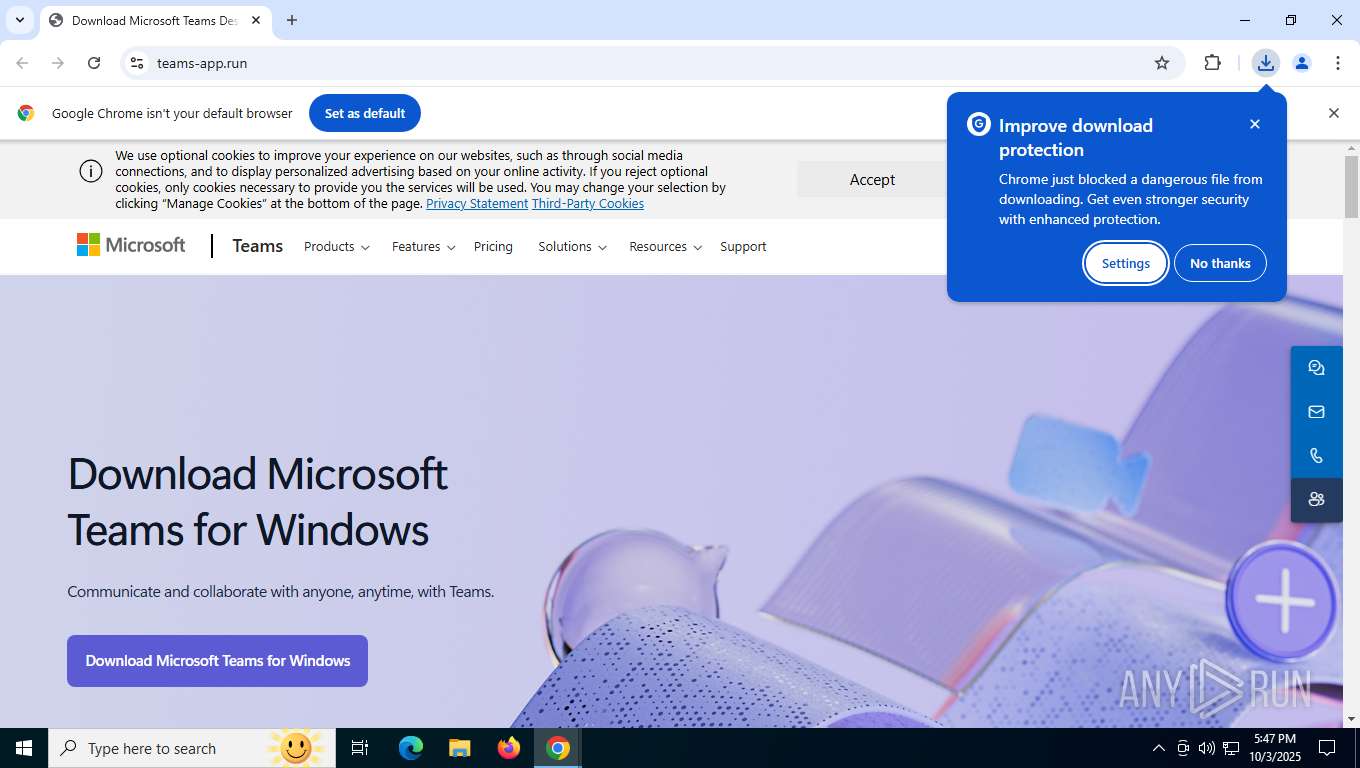The height and width of the screenshot is (768, 1360).
Task: Launch Microsoft Edge from the taskbar
Action: click(411, 748)
